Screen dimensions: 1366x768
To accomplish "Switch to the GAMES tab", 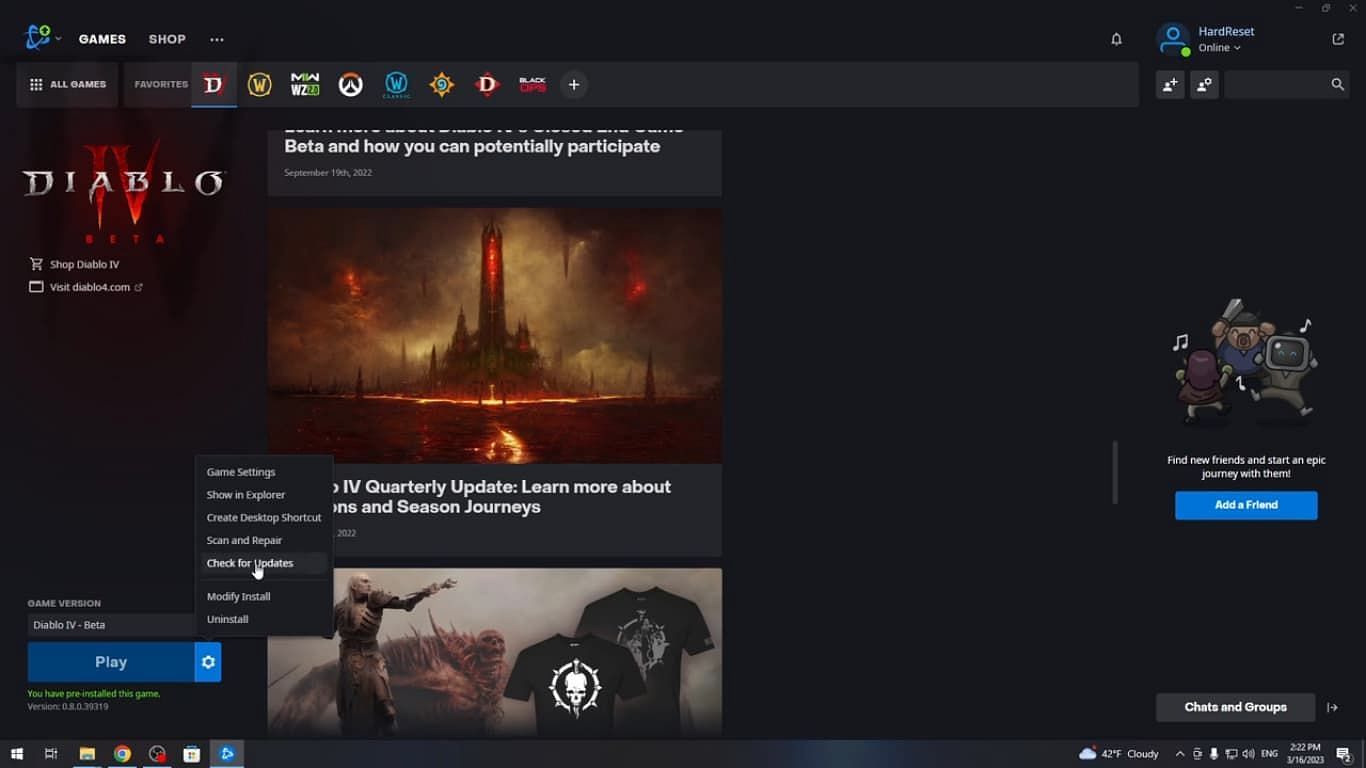I will pos(102,39).
